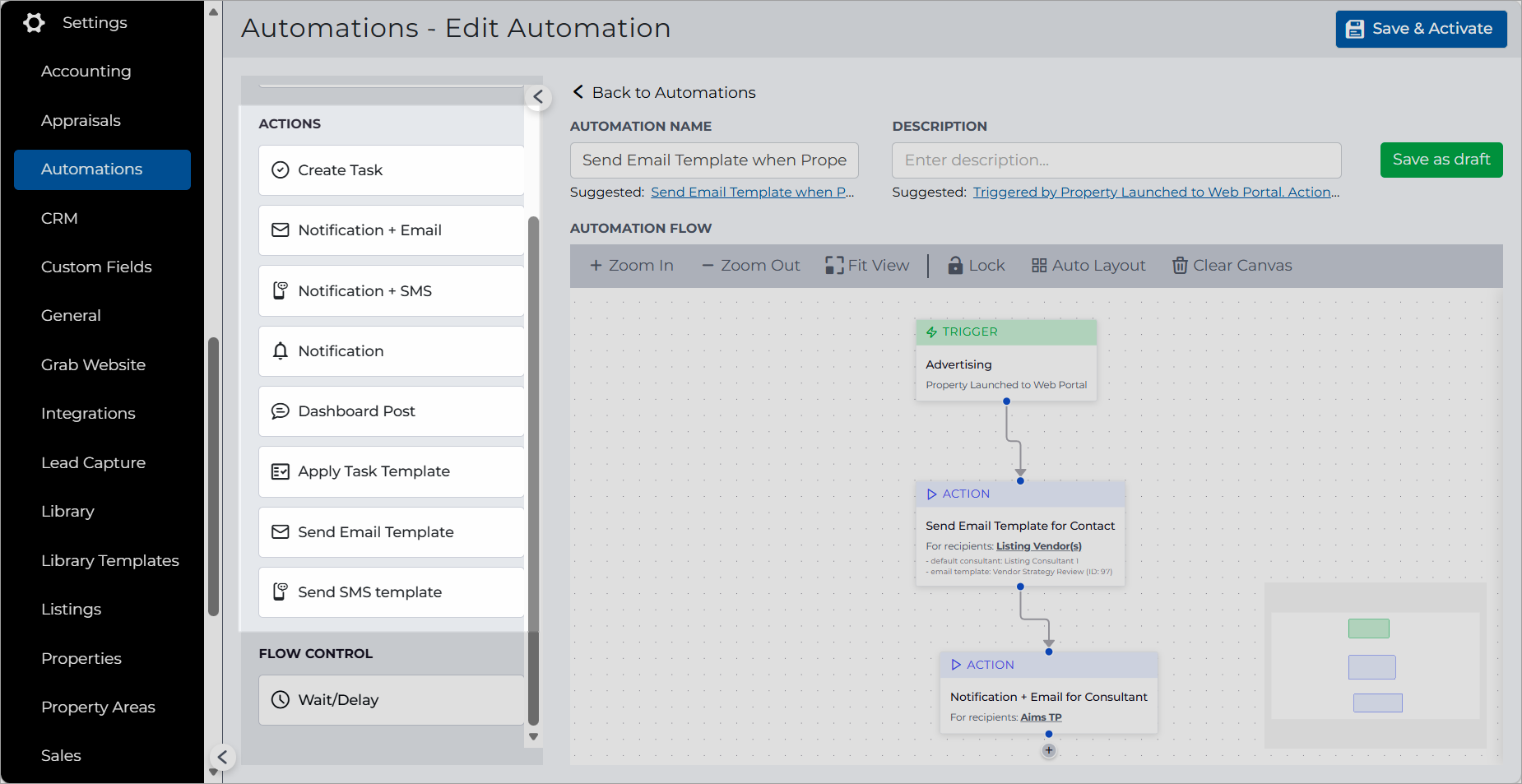Open Custom Fields settings
Image resolution: width=1522 pixels, height=784 pixels.
(x=96, y=267)
